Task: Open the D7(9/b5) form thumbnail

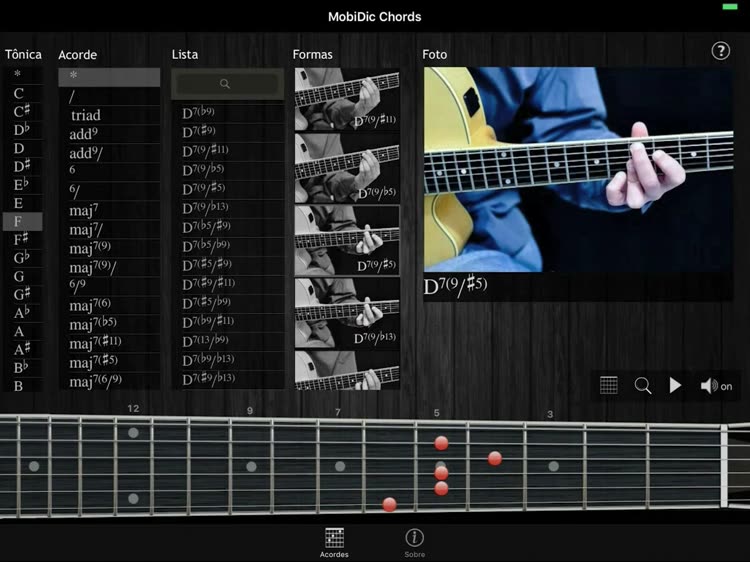Action: (x=347, y=168)
